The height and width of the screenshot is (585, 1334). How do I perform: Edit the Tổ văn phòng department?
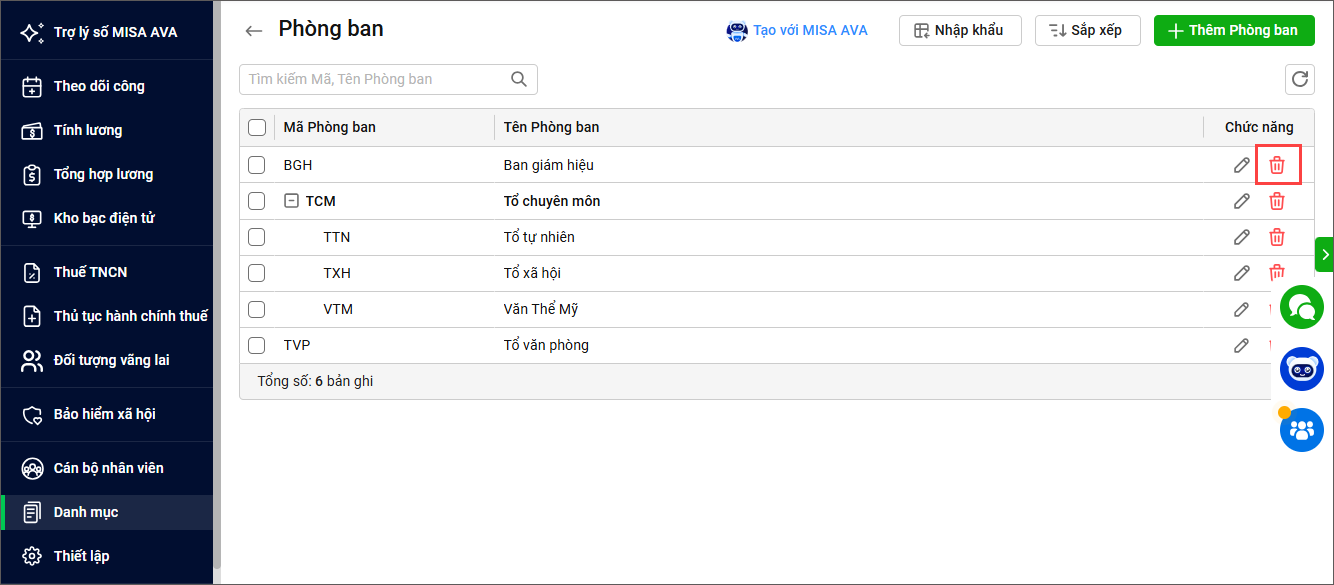[1241, 345]
